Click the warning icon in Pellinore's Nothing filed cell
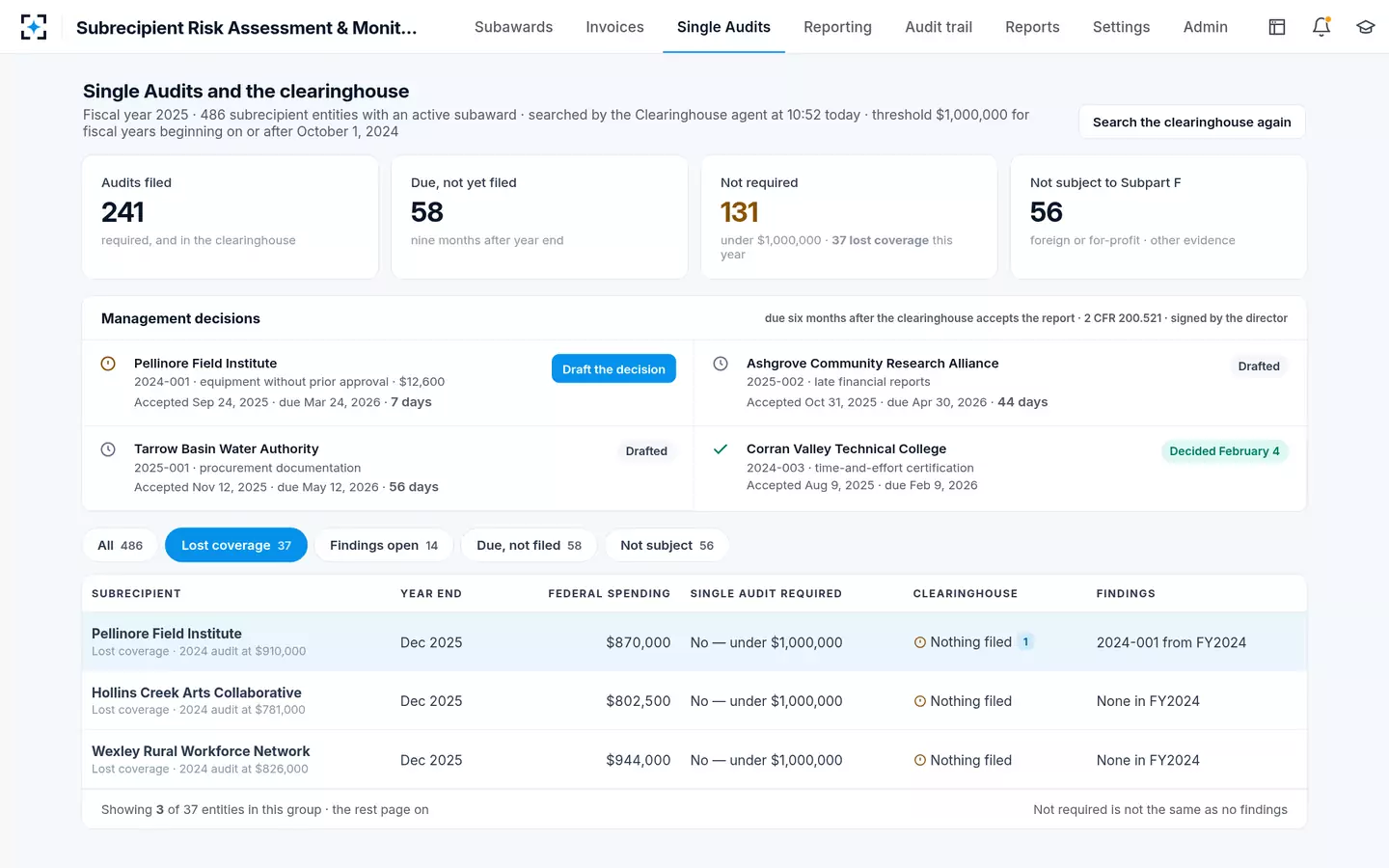 point(920,642)
